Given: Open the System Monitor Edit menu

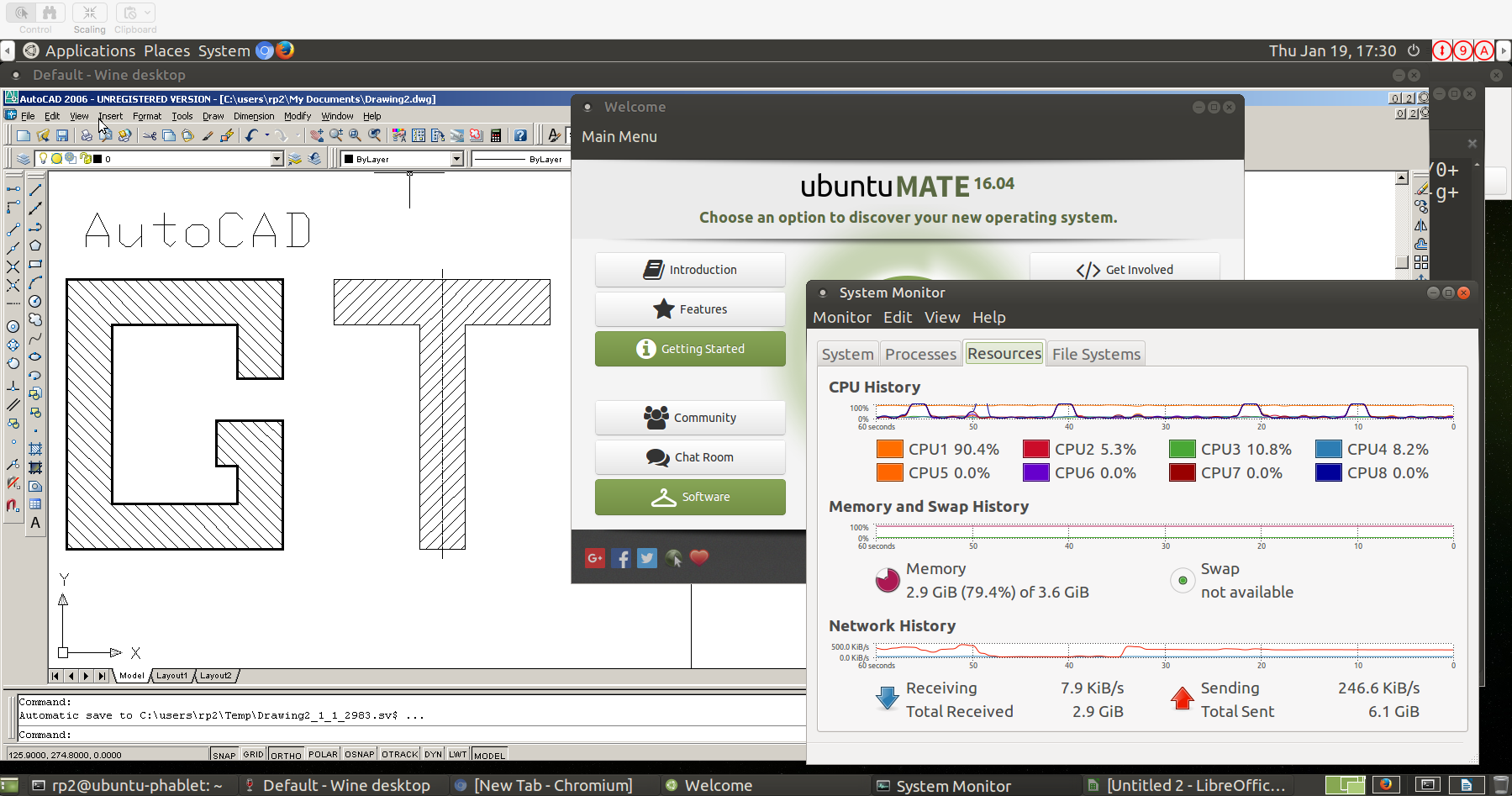Looking at the screenshot, I should (898, 318).
